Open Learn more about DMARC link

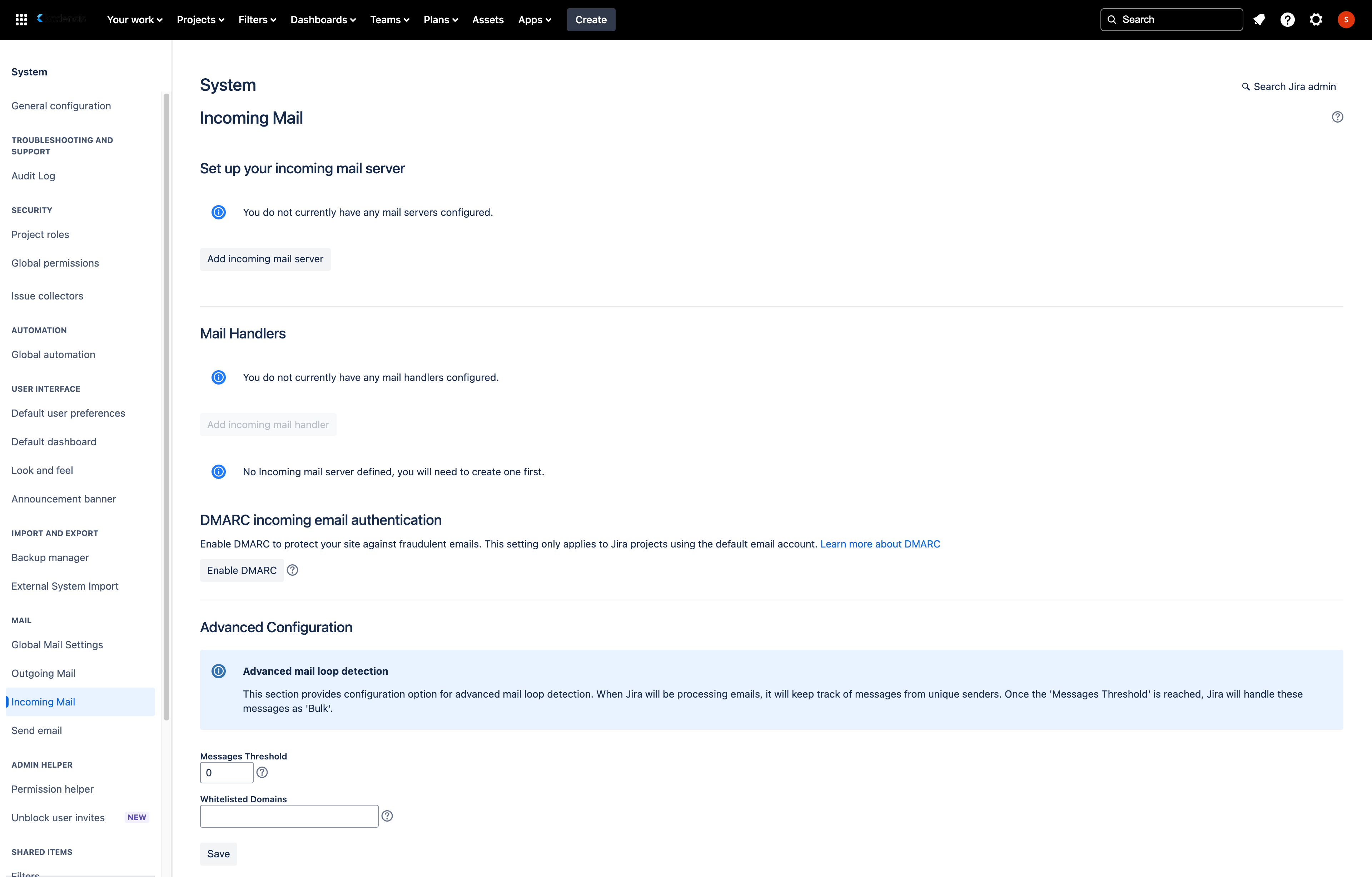click(x=880, y=544)
